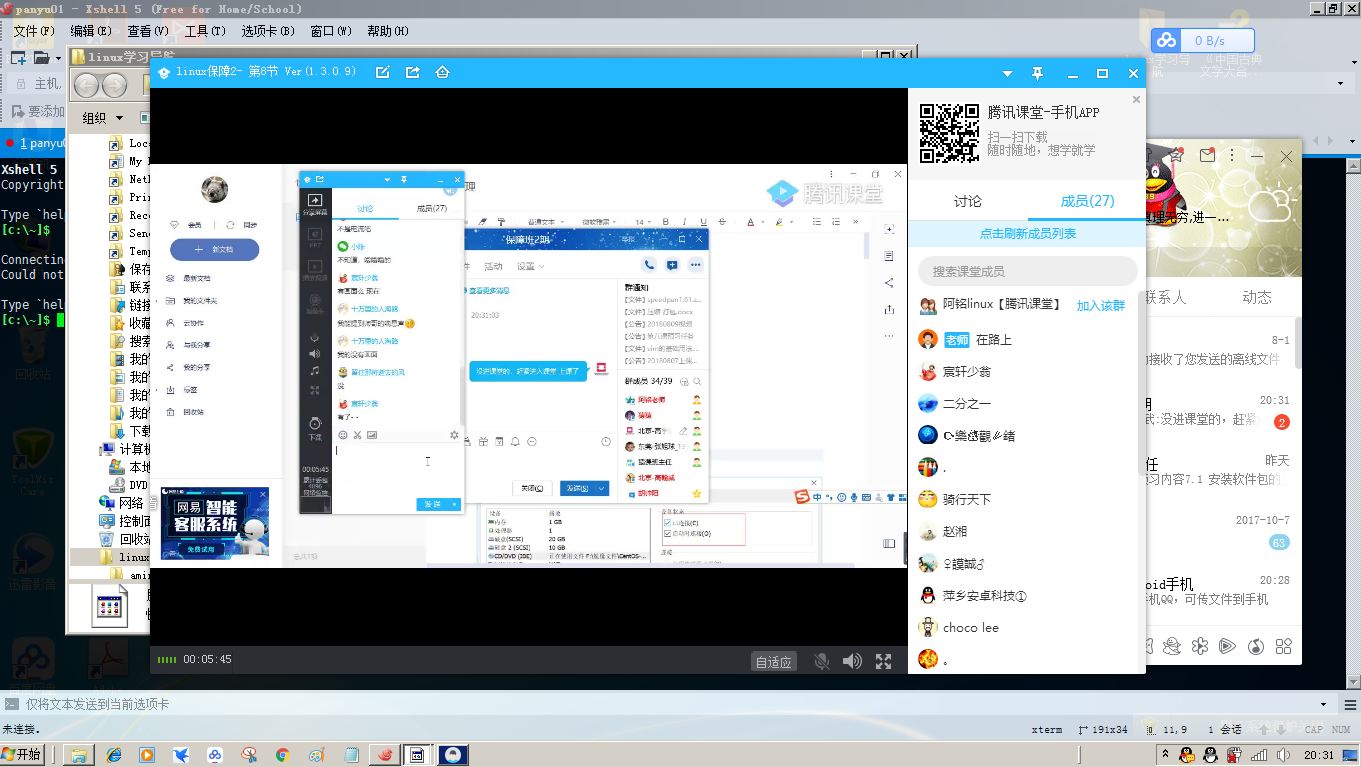Screen dimensions: 1361x767
Task: Expand the Xshell compose bar dropdown arrow
Action: (1323, 704)
